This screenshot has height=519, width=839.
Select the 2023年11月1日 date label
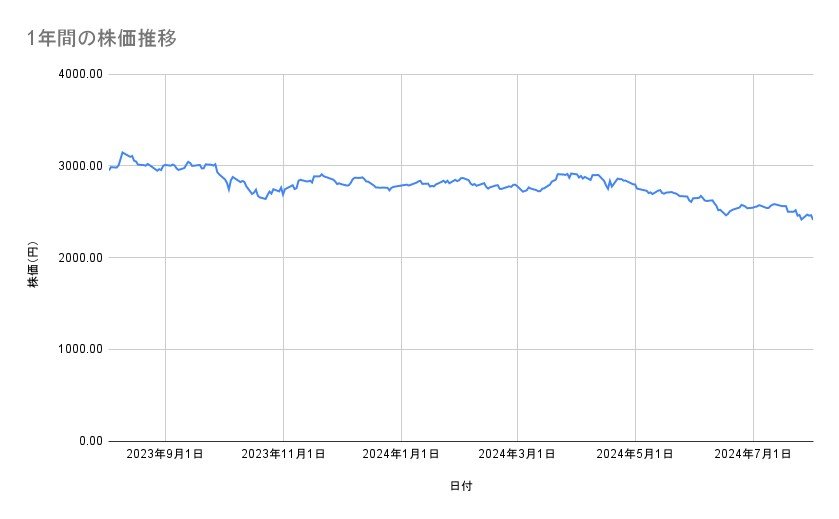point(283,455)
